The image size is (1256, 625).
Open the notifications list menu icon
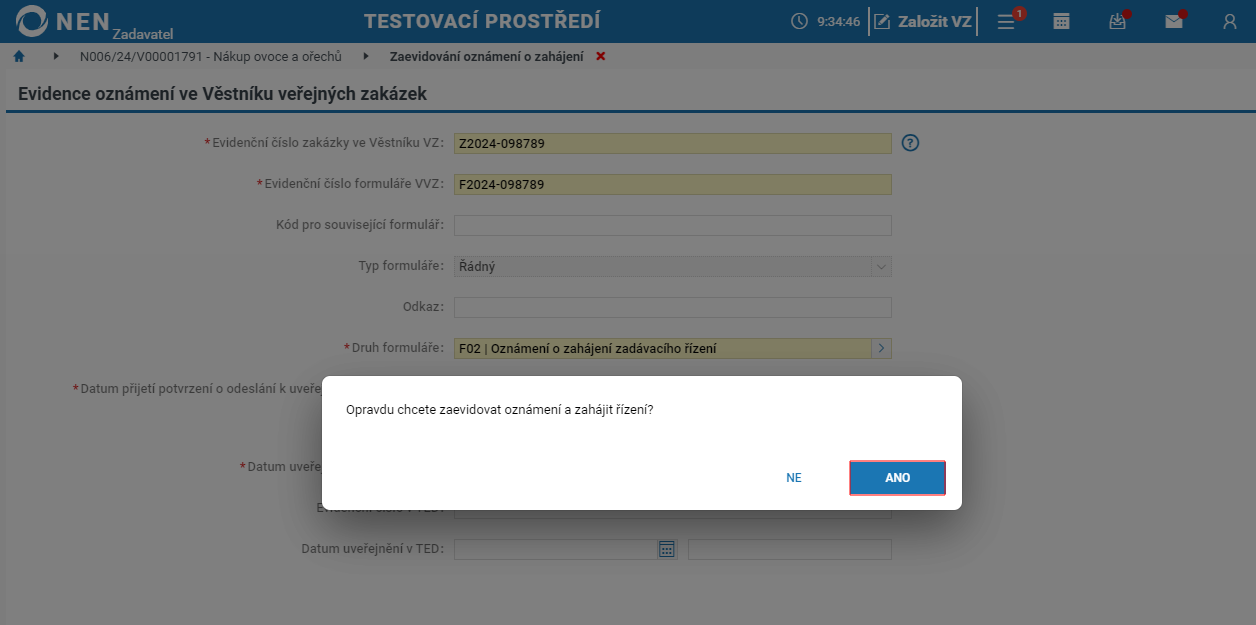[1006, 21]
